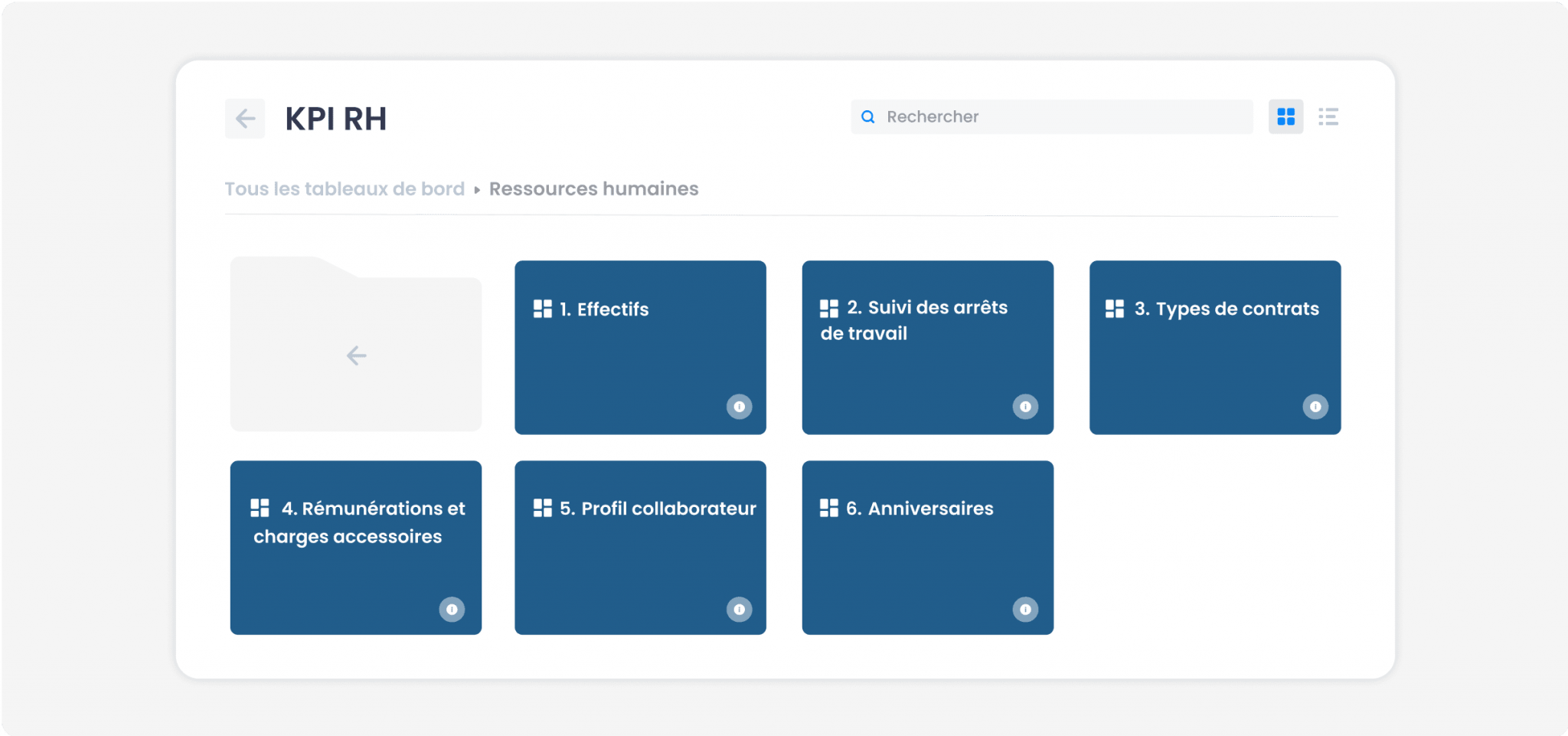Open 4. Rémunérations et charges accessoires
This screenshot has height=736, width=1568.
[x=356, y=547]
